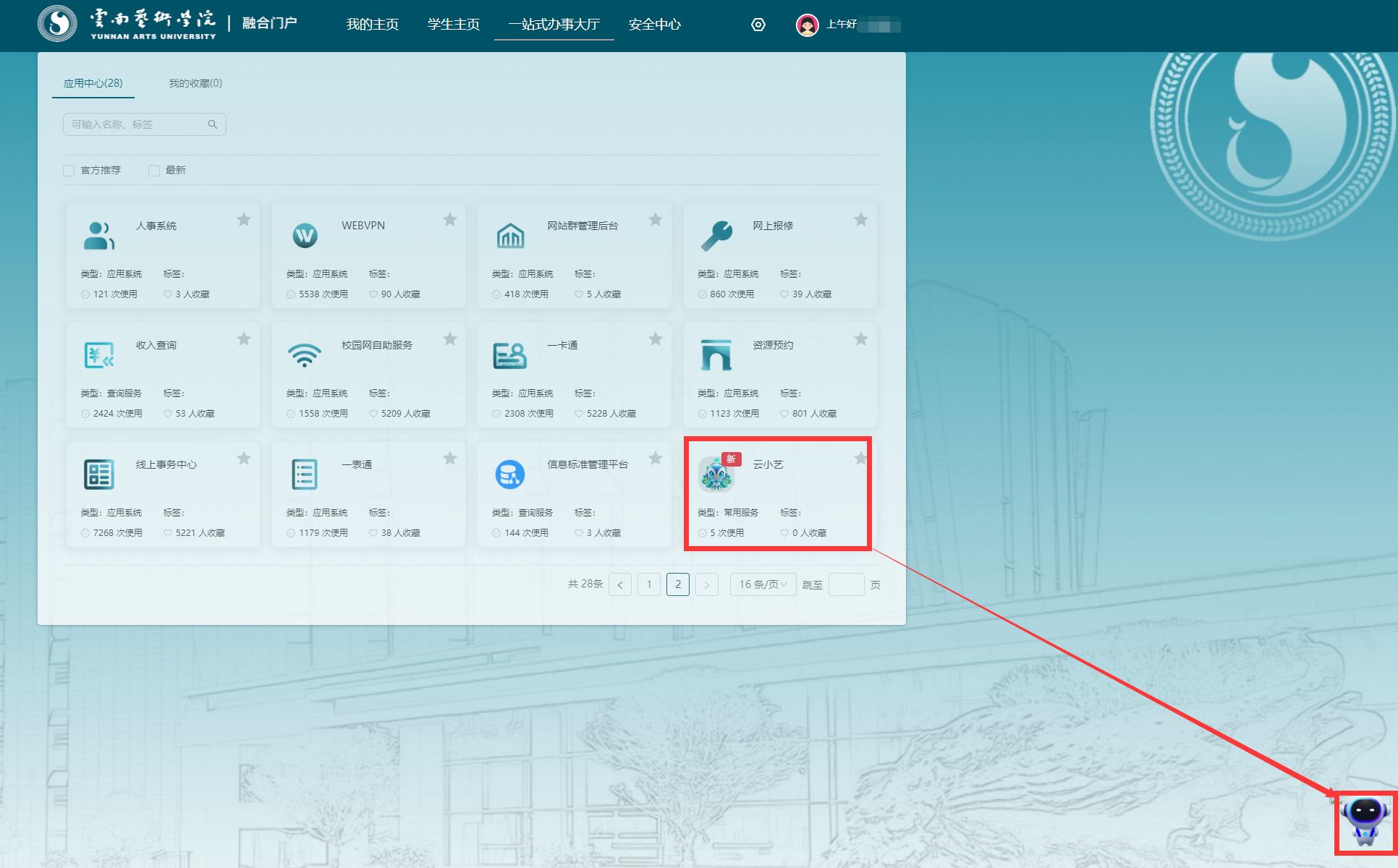Viewport: 1398px width, 868px height.
Task: Click the robot assistant in the corner
Action: (1365, 822)
